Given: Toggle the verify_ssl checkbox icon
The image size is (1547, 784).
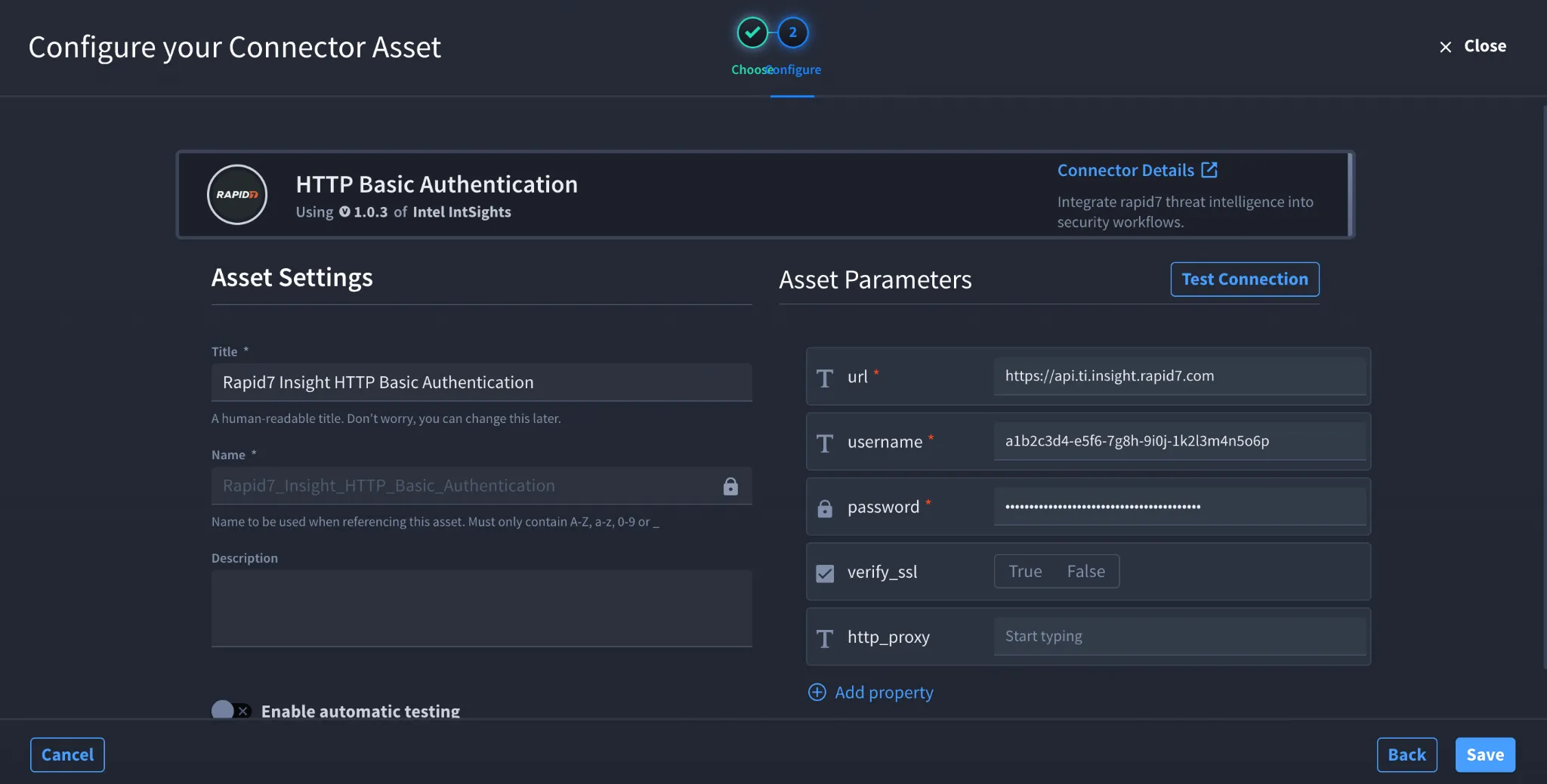Looking at the screenshot, I should tap(825, 573).
